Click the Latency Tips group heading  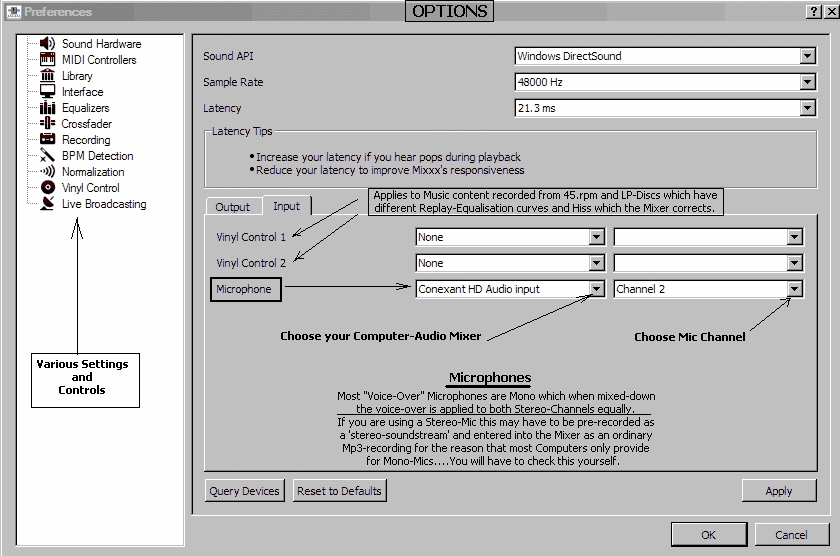(x=242, y=131)
